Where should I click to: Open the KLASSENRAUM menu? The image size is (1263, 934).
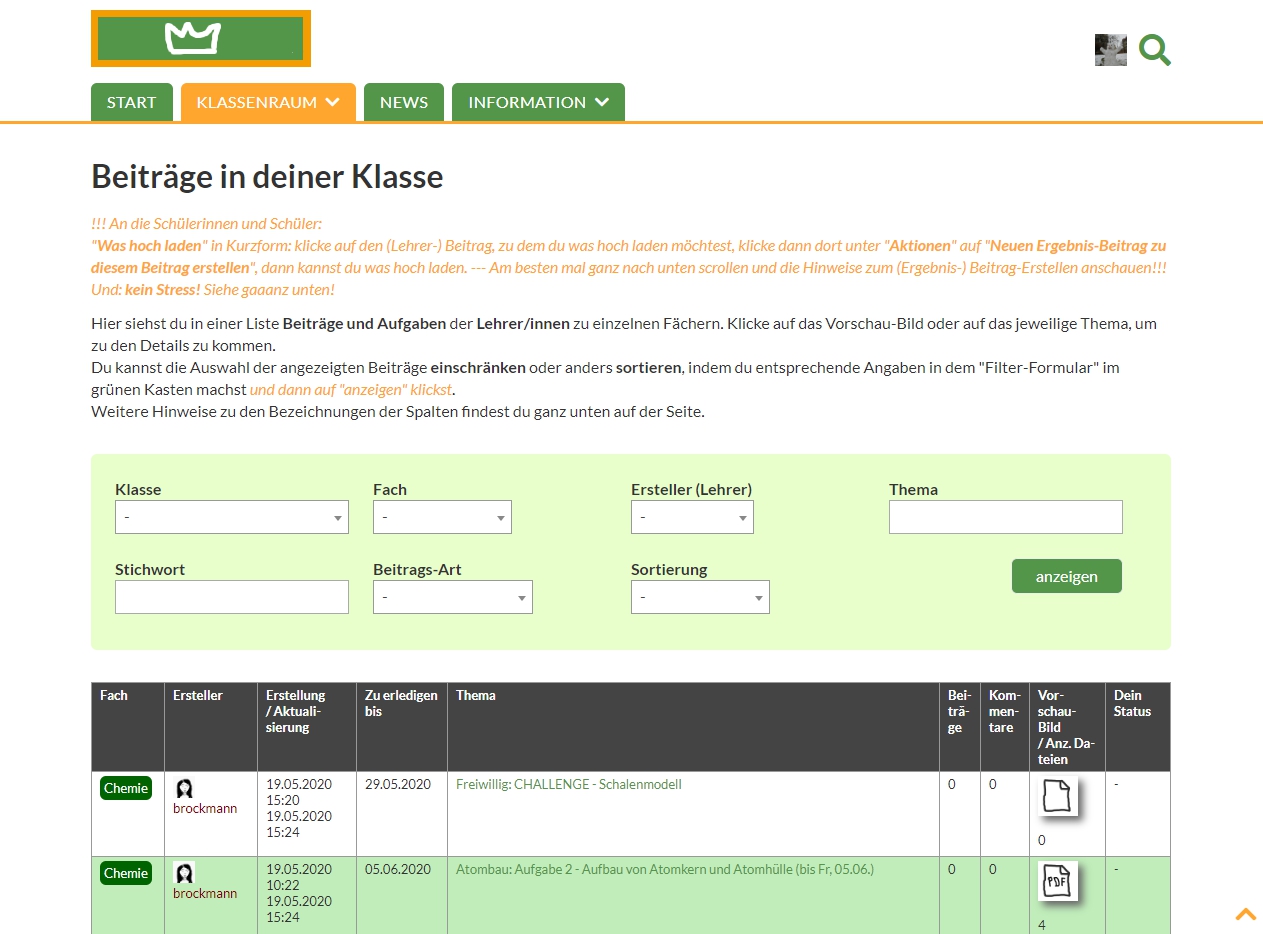click(268, 102)
